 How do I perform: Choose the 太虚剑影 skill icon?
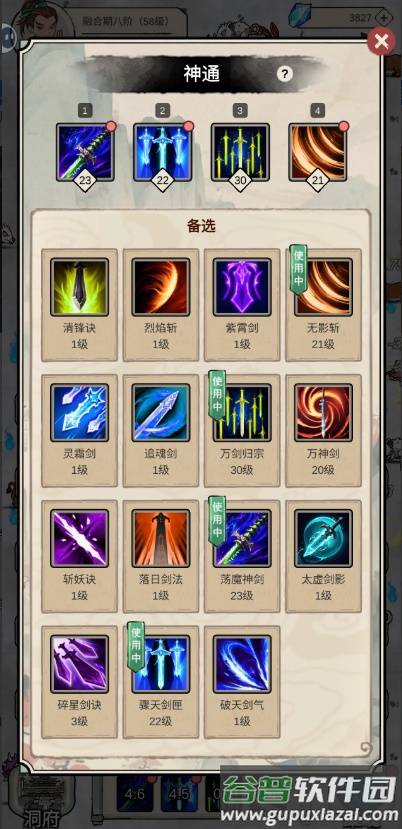(x=324, y=538)
